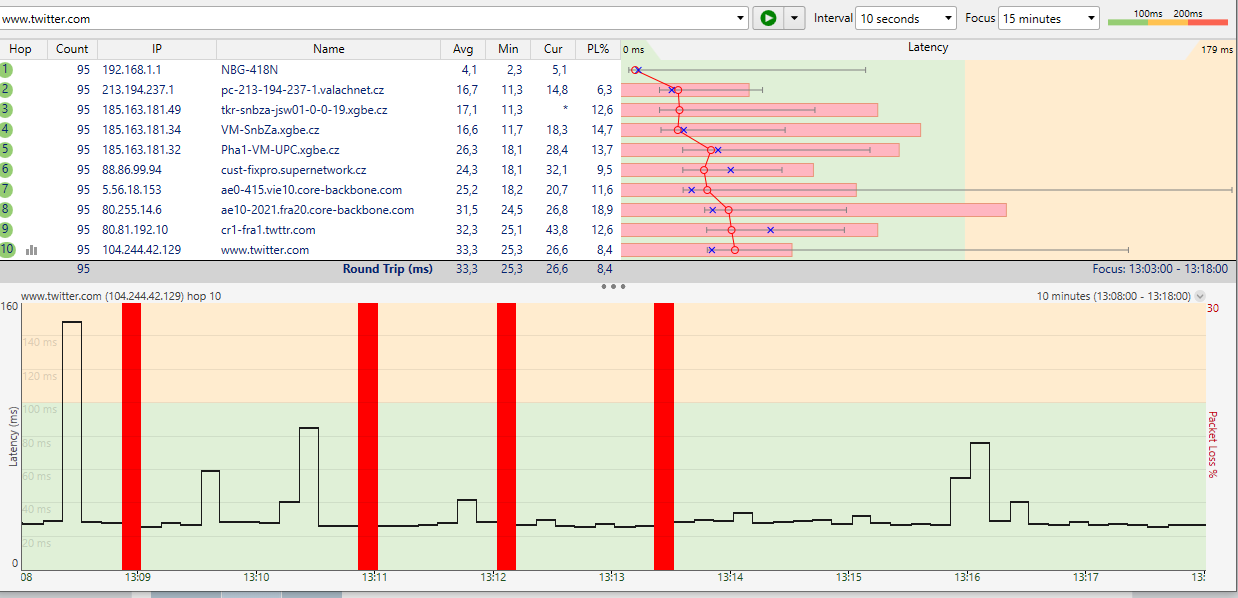The width and height of the screenshot is (1238, 598).
Task: Click the hop 8 green circle
Action: point(6,210)
